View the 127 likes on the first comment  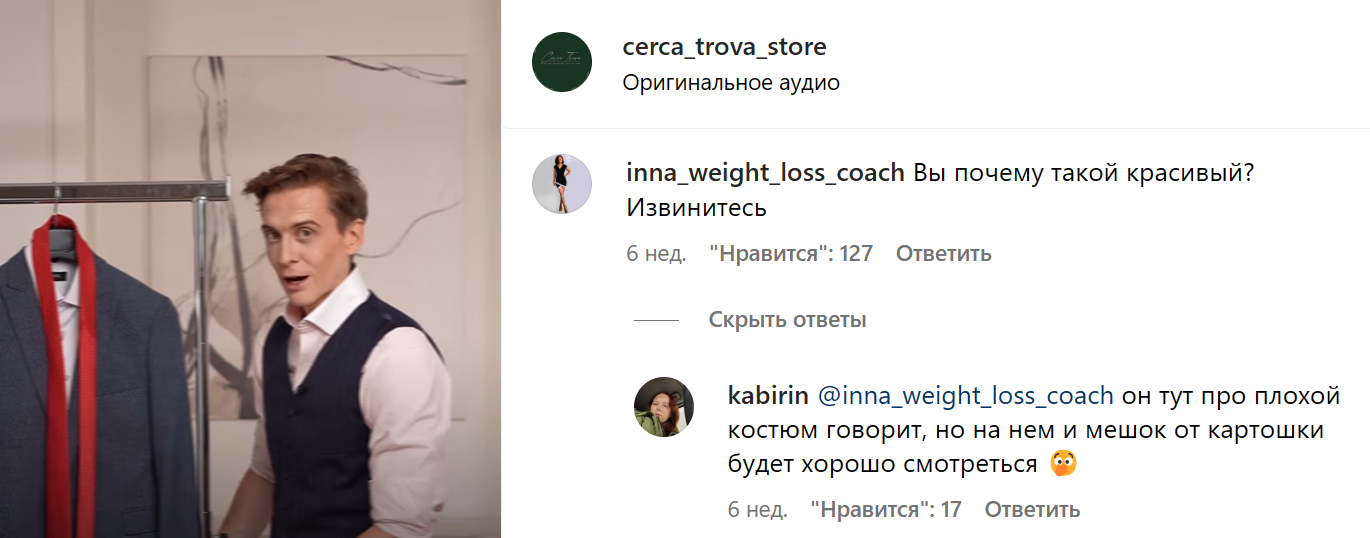click(x=791, y=253)
